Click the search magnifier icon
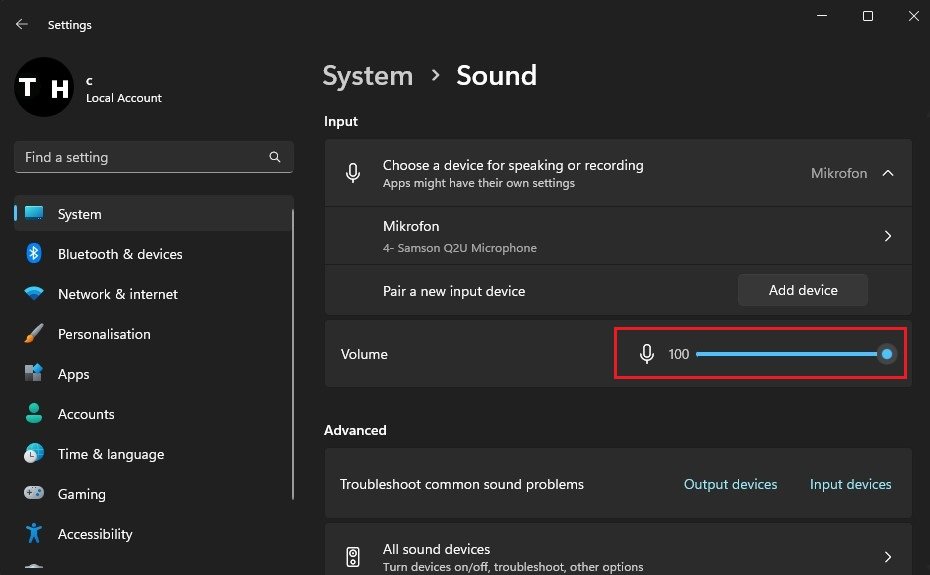 [x=275, y=157]
